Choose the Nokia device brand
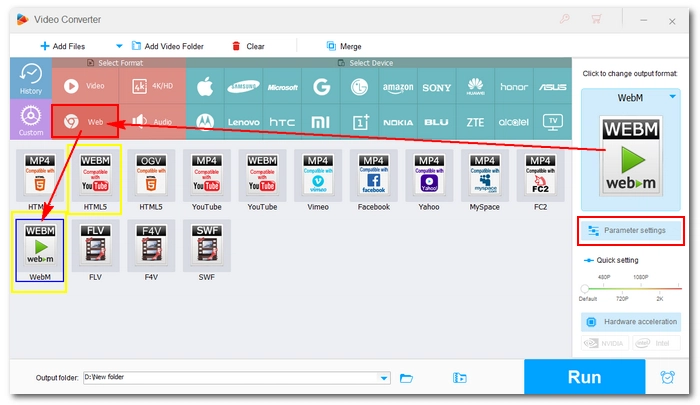This screenshot has width=700, height=405. (398, 122)
